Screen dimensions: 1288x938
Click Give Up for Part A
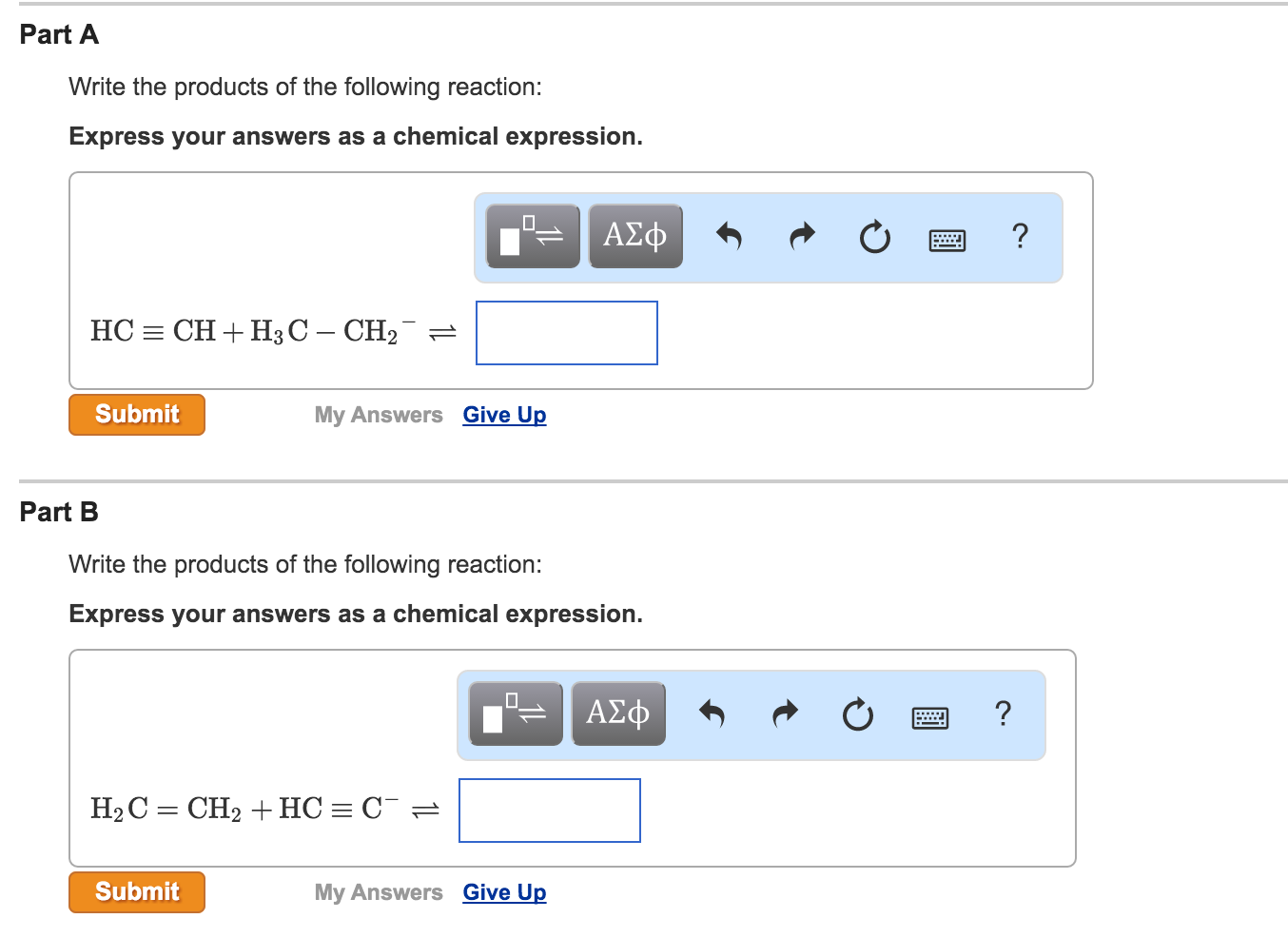pyautogui.click(x=504, y=414)
